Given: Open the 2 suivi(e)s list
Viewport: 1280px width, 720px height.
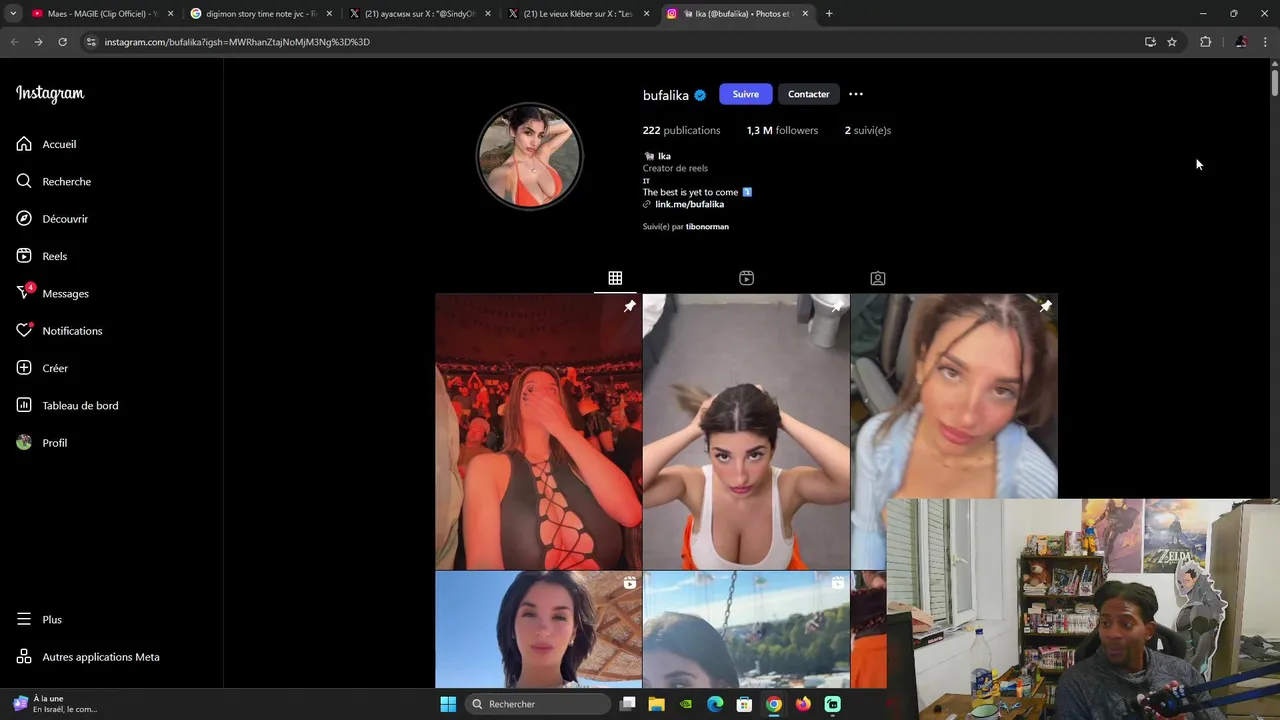Looking at the screenshot, I should point(867,130).
